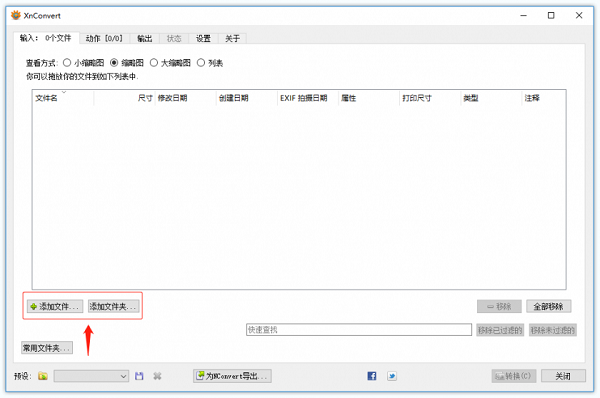Click the 添加文件 button
The image size is (600, 398).
pos(55,306)
